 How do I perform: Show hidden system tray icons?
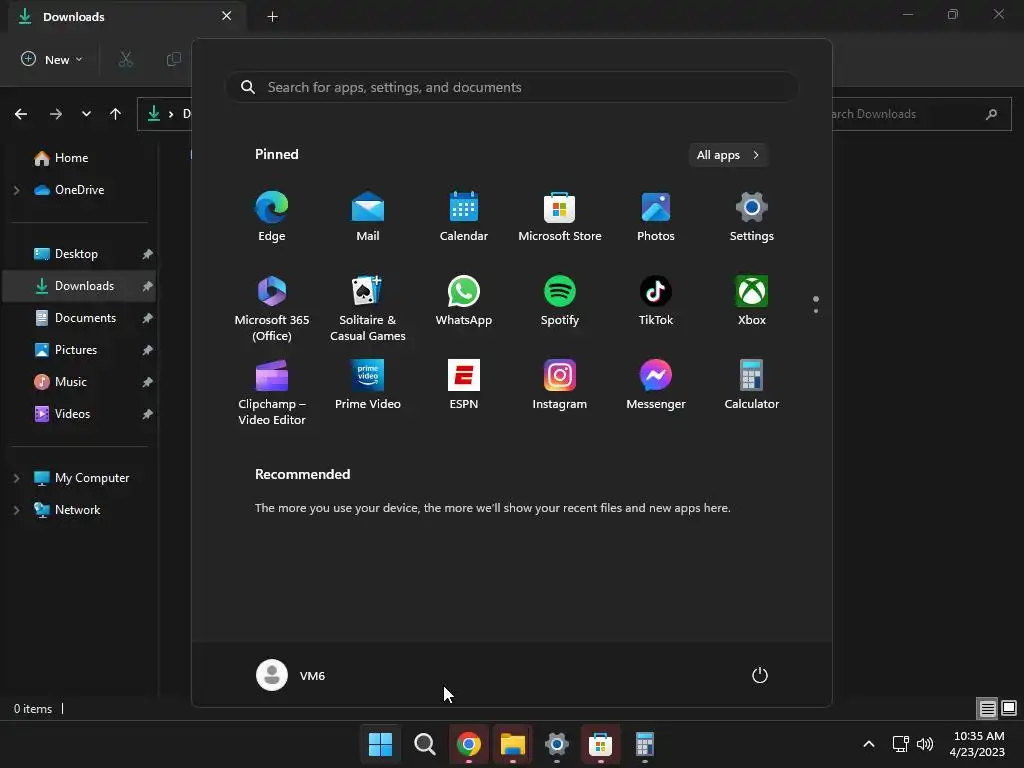(x=869, y=744)
